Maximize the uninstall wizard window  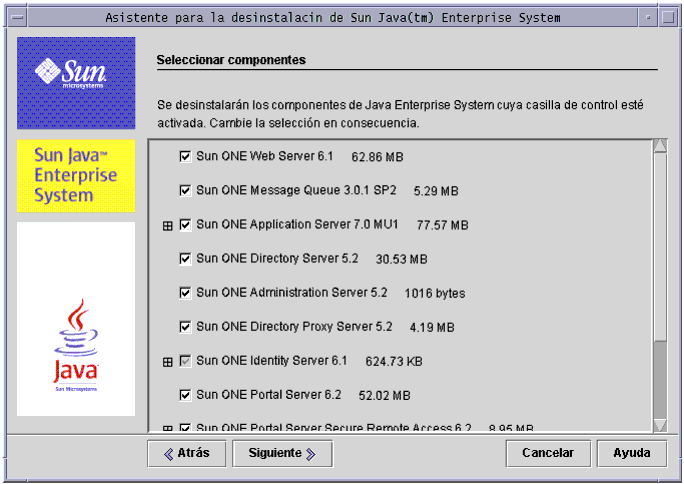pyautogui.click(x=668, y=17)
